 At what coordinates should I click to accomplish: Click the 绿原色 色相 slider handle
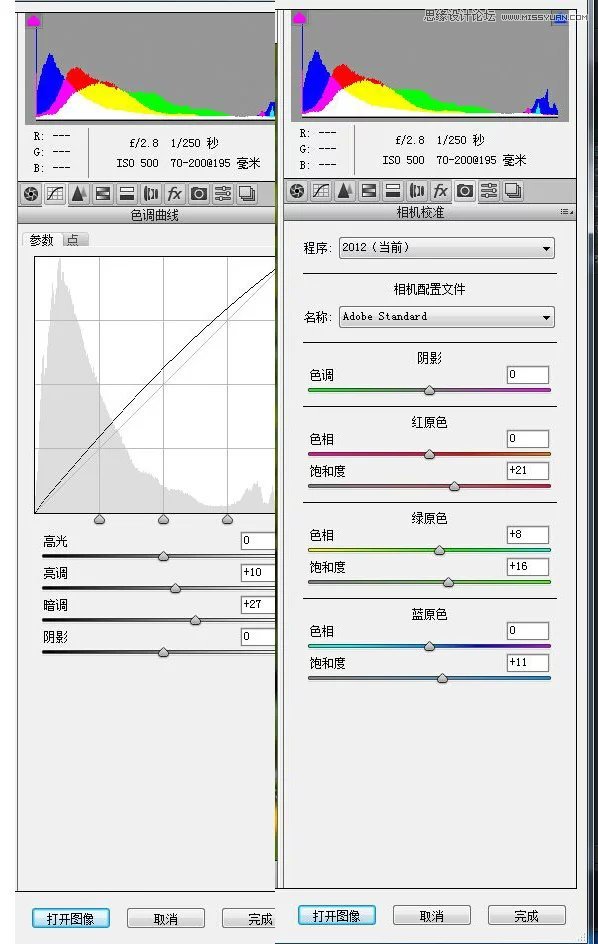point(439,550)
